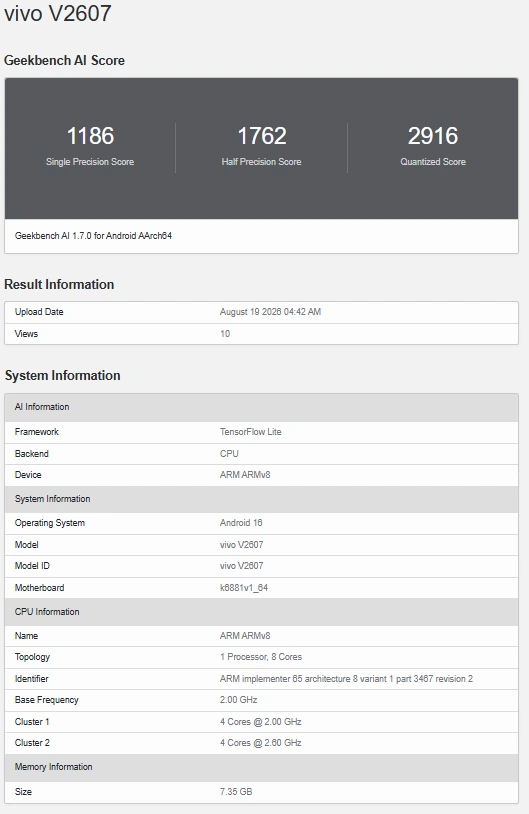Select the 'Identifier' row label
529x814 pixels.
tap(32, 679)
